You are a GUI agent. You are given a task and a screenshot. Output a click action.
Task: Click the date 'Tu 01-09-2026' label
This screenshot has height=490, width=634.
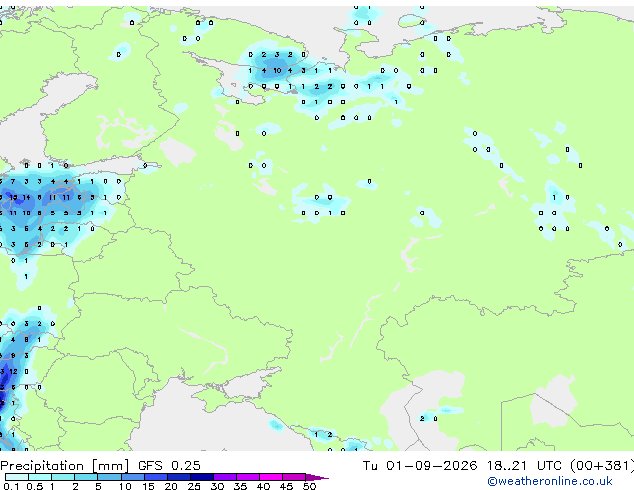[x=420, y=466]
